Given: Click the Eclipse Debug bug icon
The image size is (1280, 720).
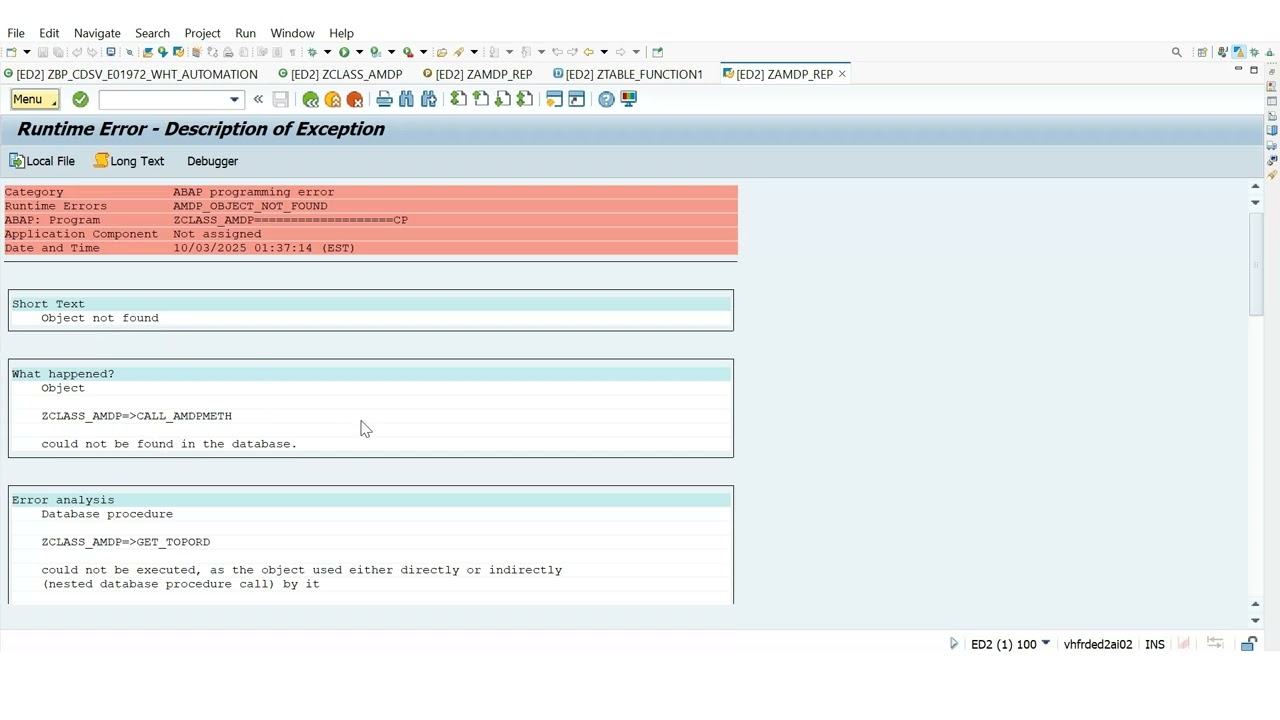Looking at the screenshot, I should 312,52.
